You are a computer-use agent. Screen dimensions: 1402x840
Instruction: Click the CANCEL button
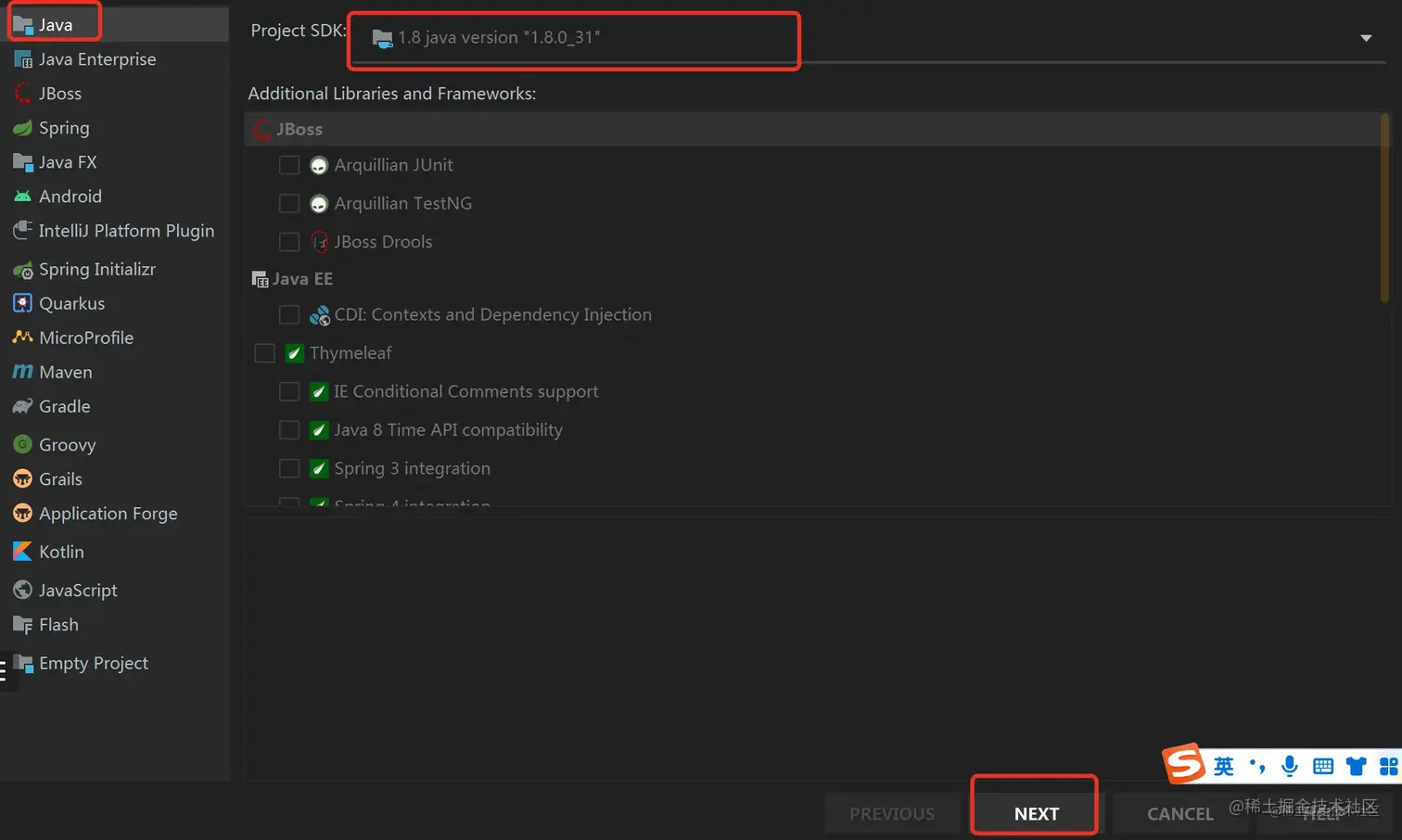pos(1179,813)
